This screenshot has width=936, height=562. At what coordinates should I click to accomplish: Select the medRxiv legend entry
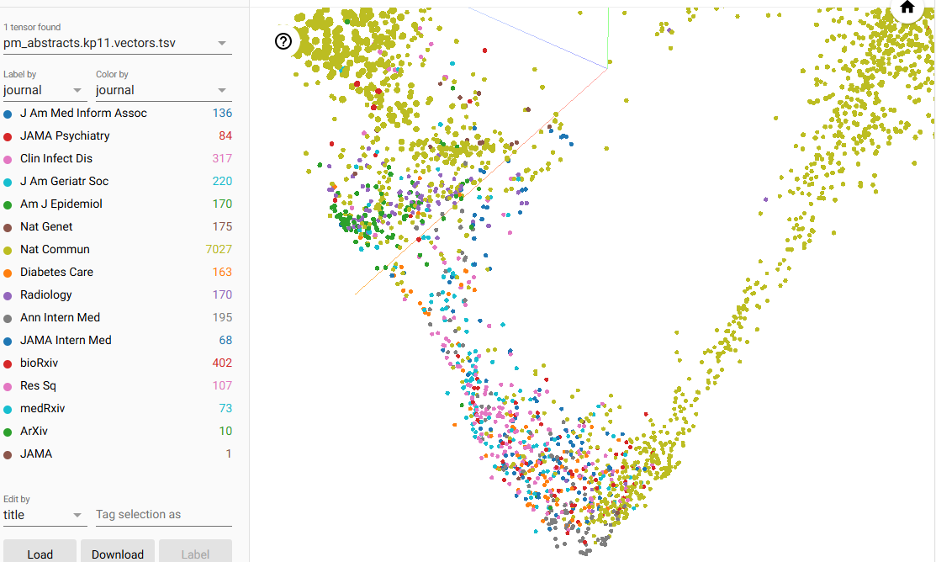click(42, 408)
